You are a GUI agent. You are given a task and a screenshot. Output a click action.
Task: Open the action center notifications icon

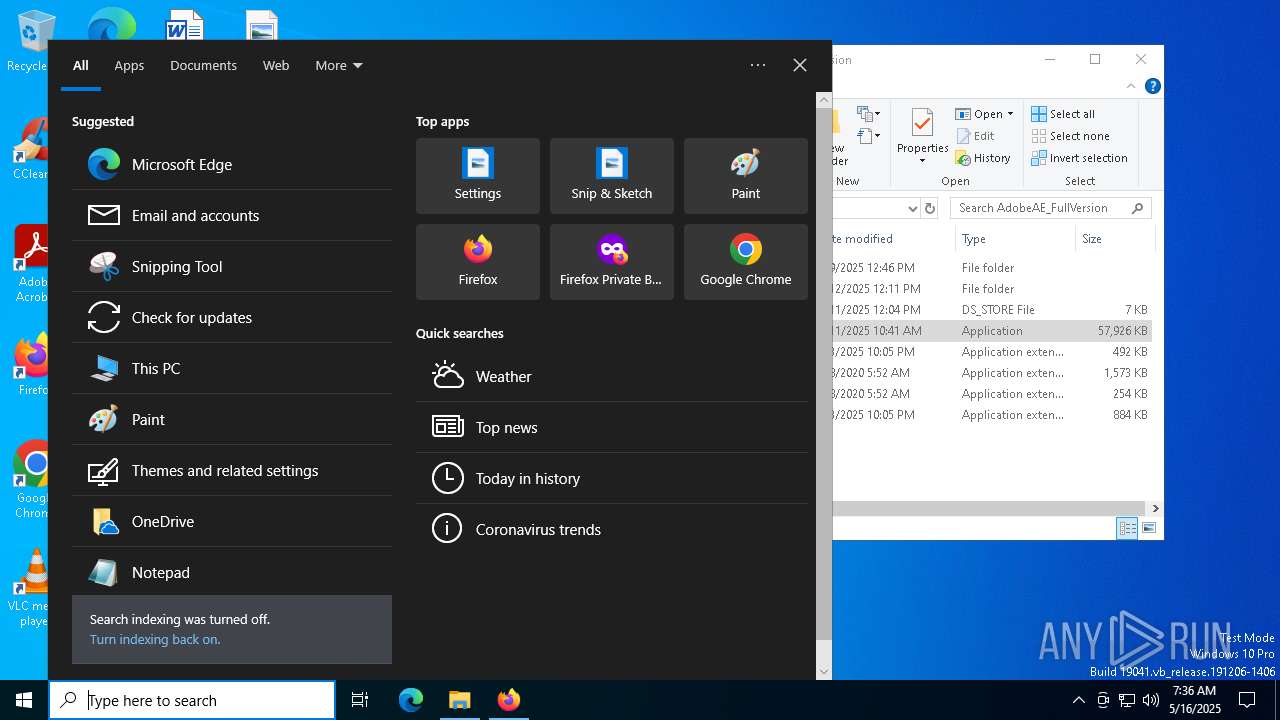tap(1247, 700)
